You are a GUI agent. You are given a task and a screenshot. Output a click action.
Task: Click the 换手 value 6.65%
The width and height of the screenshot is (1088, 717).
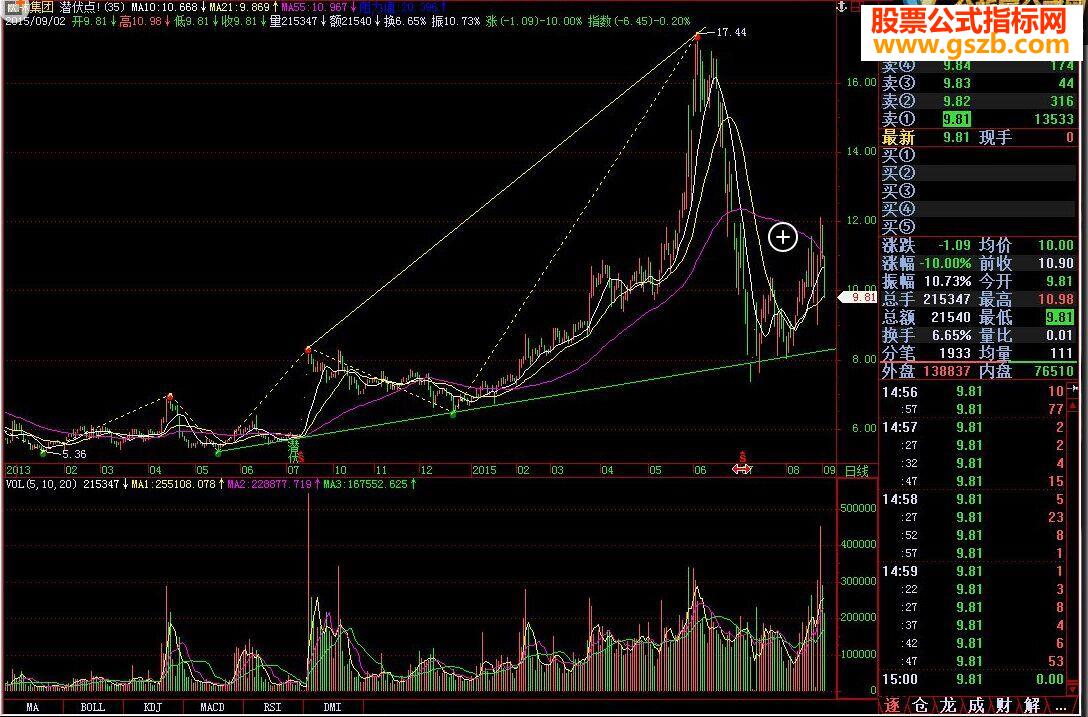(x=951, y=335)
